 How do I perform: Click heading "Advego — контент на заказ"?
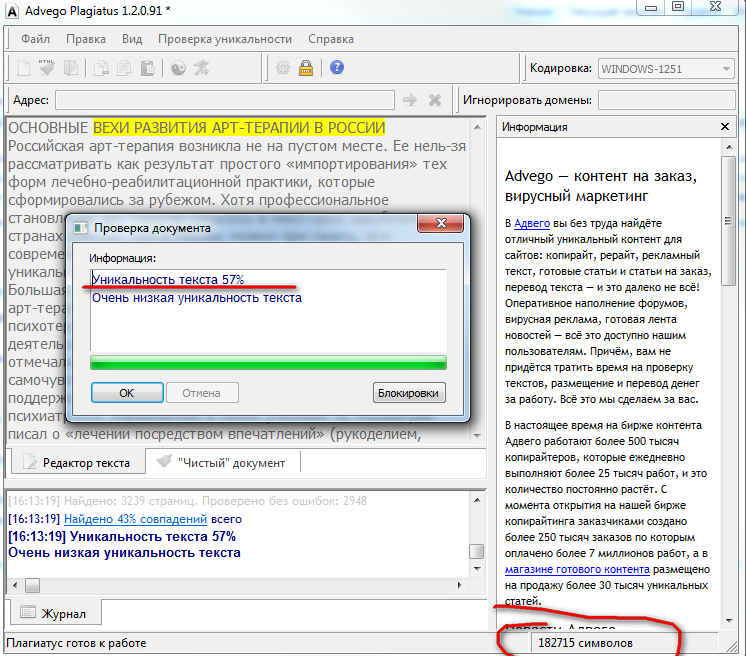click(600, 176)
